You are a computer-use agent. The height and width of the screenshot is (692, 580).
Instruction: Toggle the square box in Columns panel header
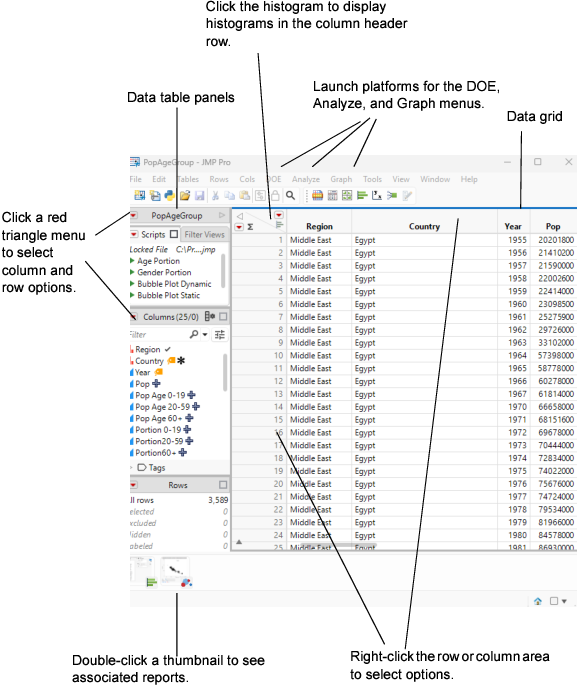(x=223, y=316)
